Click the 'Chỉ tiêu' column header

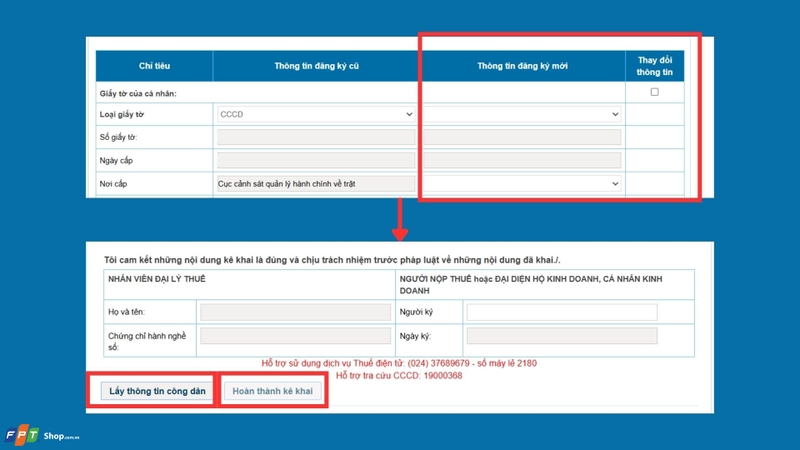(x=154, y=66)
